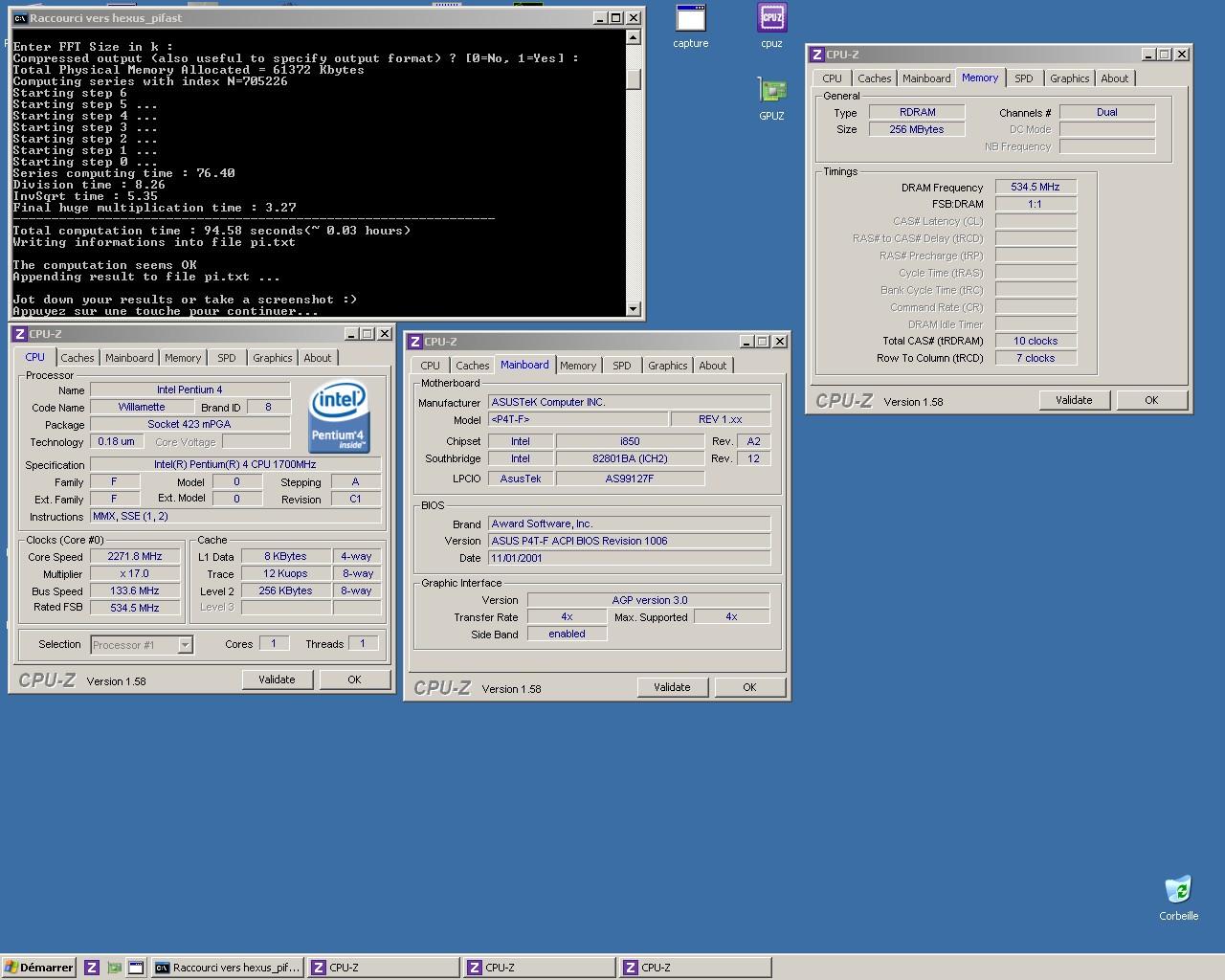
Task: Click the motherboard Model field P4T-F
Action: [x=578, y=419]
